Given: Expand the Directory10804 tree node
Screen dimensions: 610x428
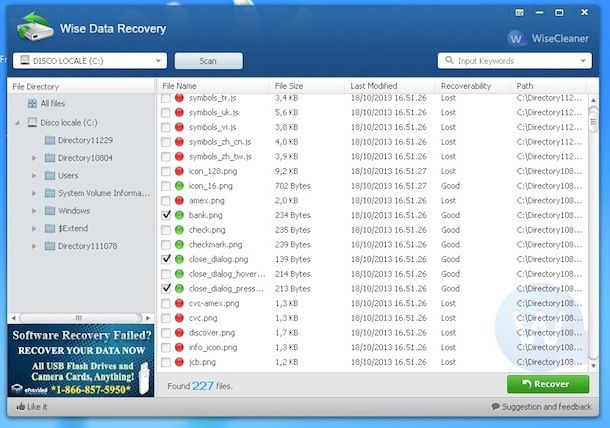Looking at the screenshot, I should 34,158.
